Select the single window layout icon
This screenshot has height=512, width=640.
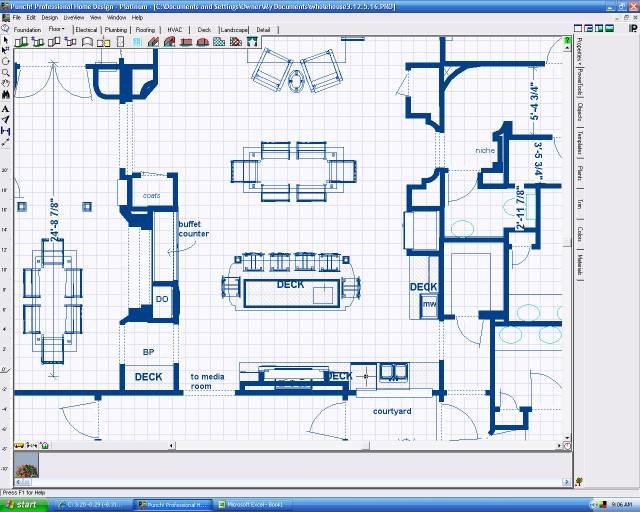pyautogui.click(x=578, y=28)
